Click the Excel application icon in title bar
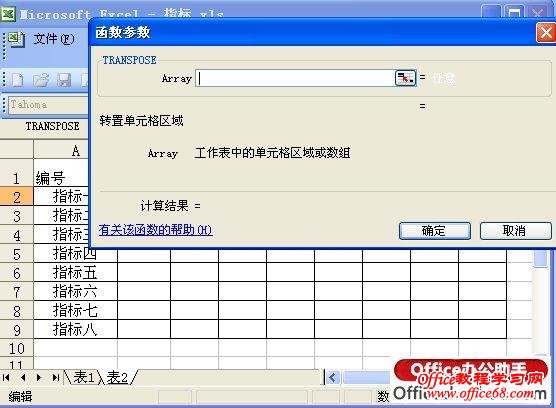 8,14
